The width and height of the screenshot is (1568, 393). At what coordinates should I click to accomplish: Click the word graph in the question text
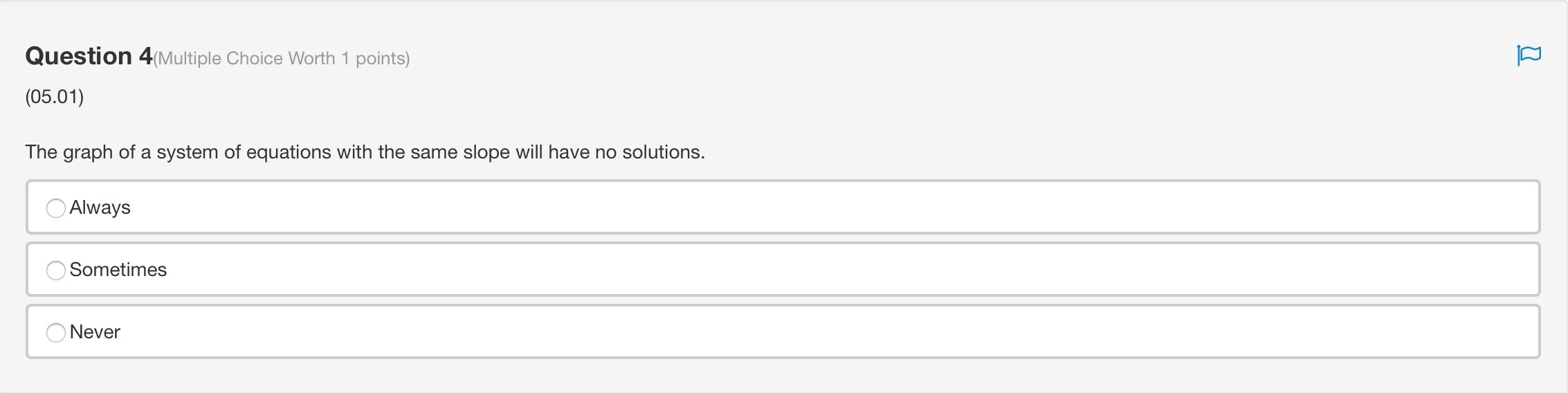coord(87,152)
